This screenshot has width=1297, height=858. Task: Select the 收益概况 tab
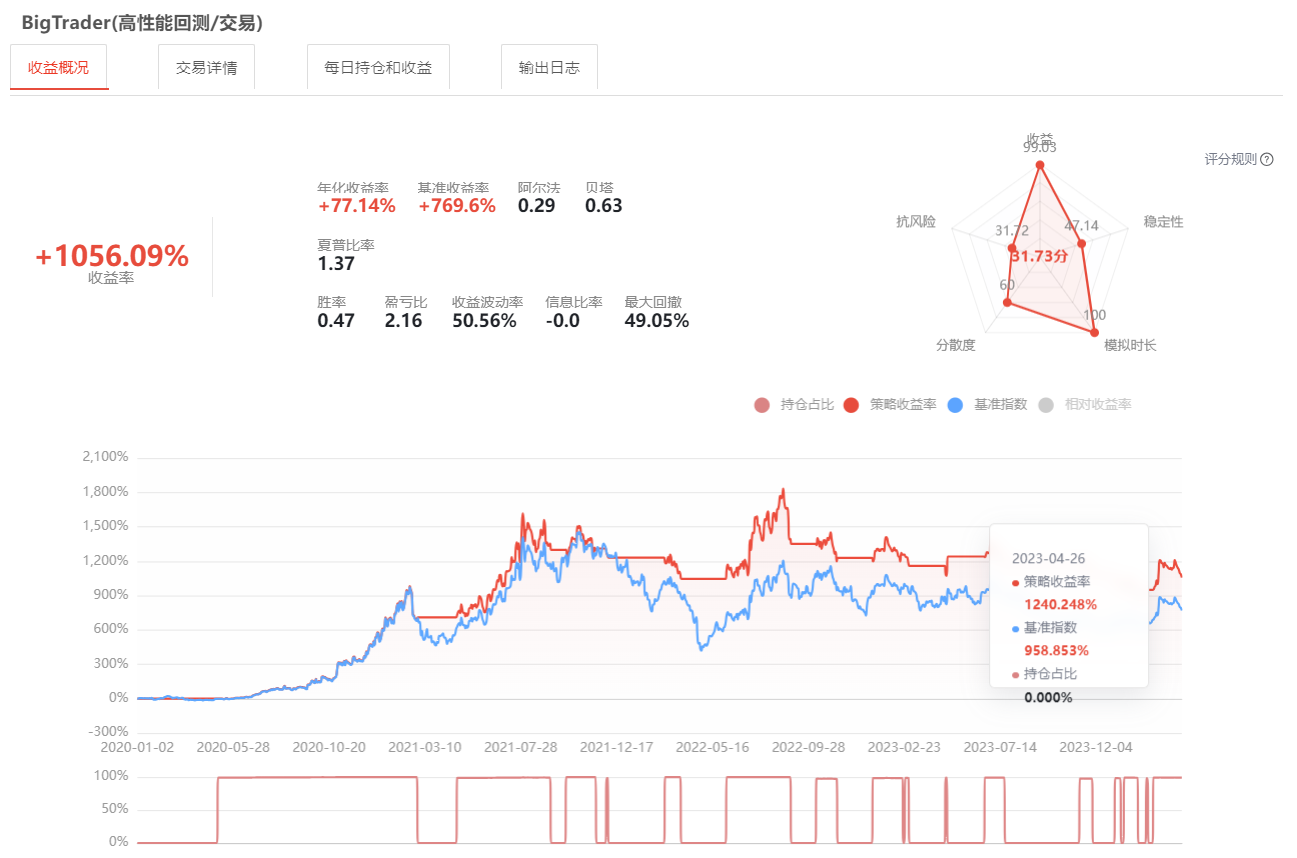click(58, 68)
